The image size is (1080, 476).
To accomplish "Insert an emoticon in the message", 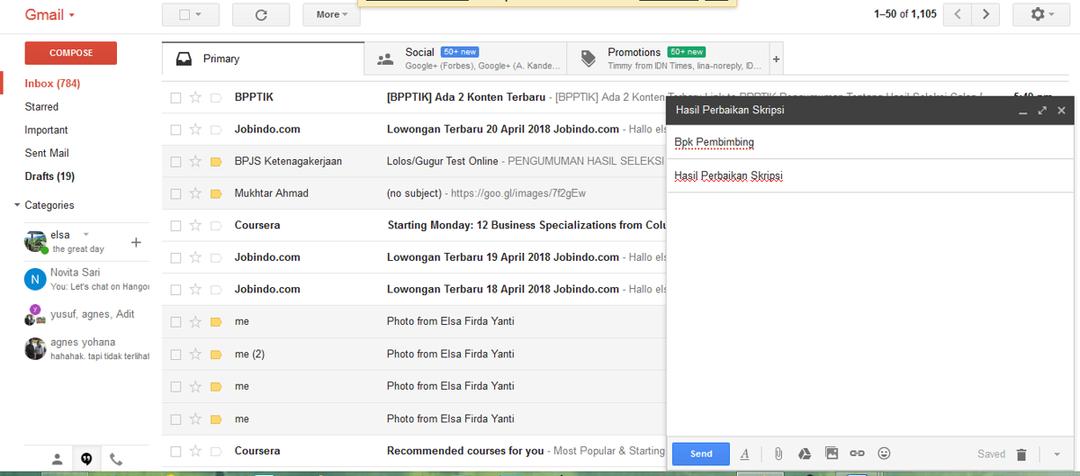I will pos(884,453).
